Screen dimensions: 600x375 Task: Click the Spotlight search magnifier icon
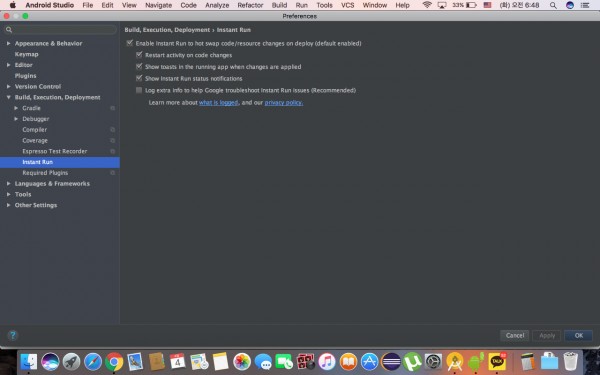(x=553, y=5)
